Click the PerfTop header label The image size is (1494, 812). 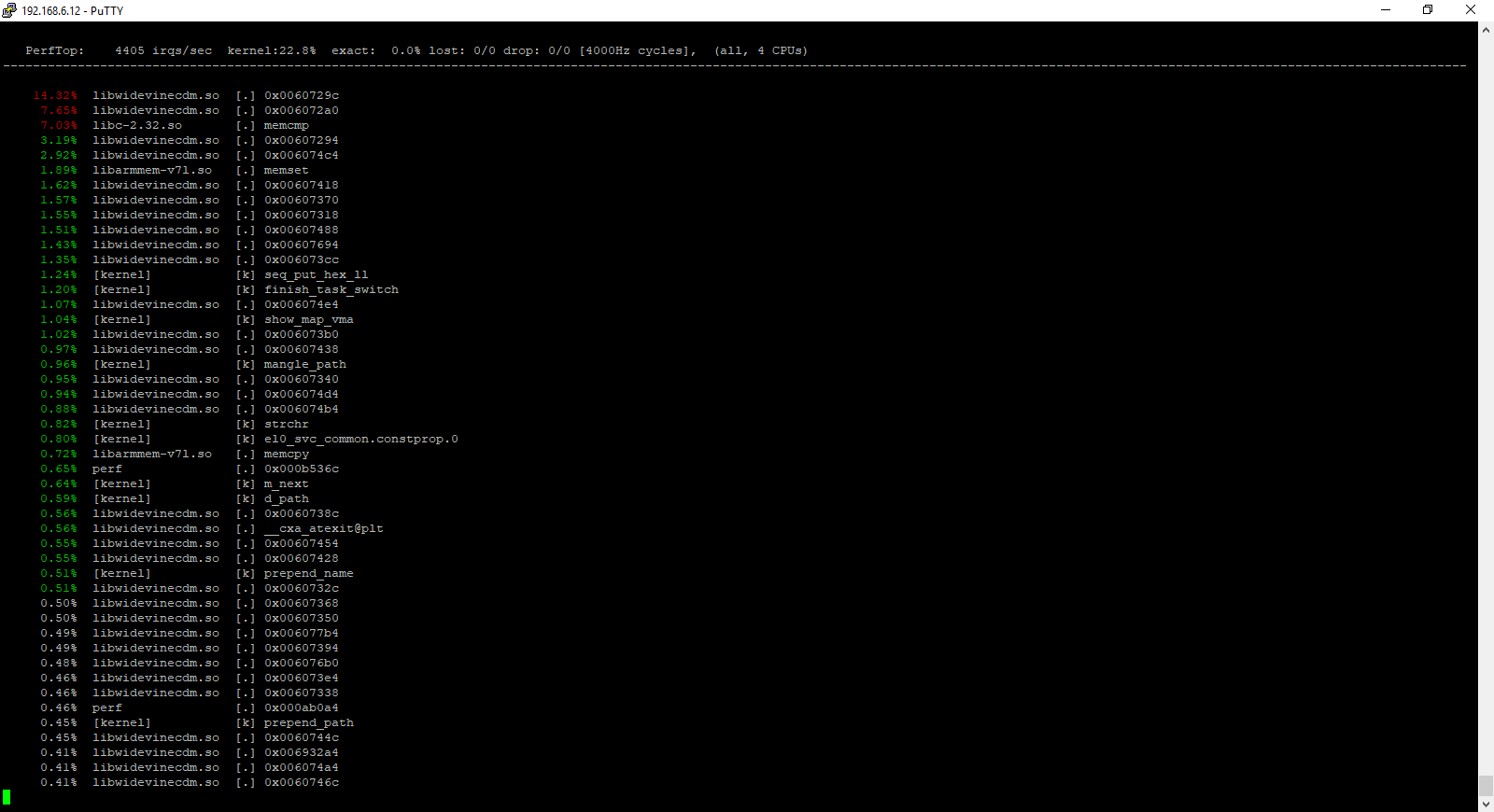click(x=54, y=50)
